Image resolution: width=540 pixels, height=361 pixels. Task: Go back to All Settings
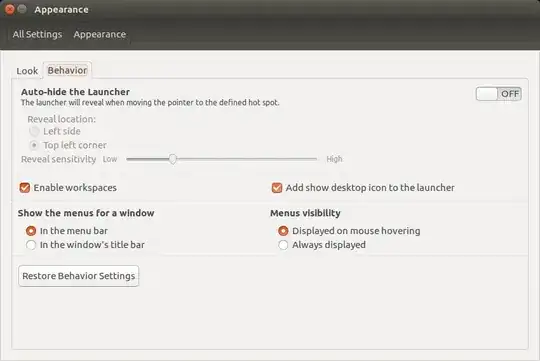coord(37,34)
